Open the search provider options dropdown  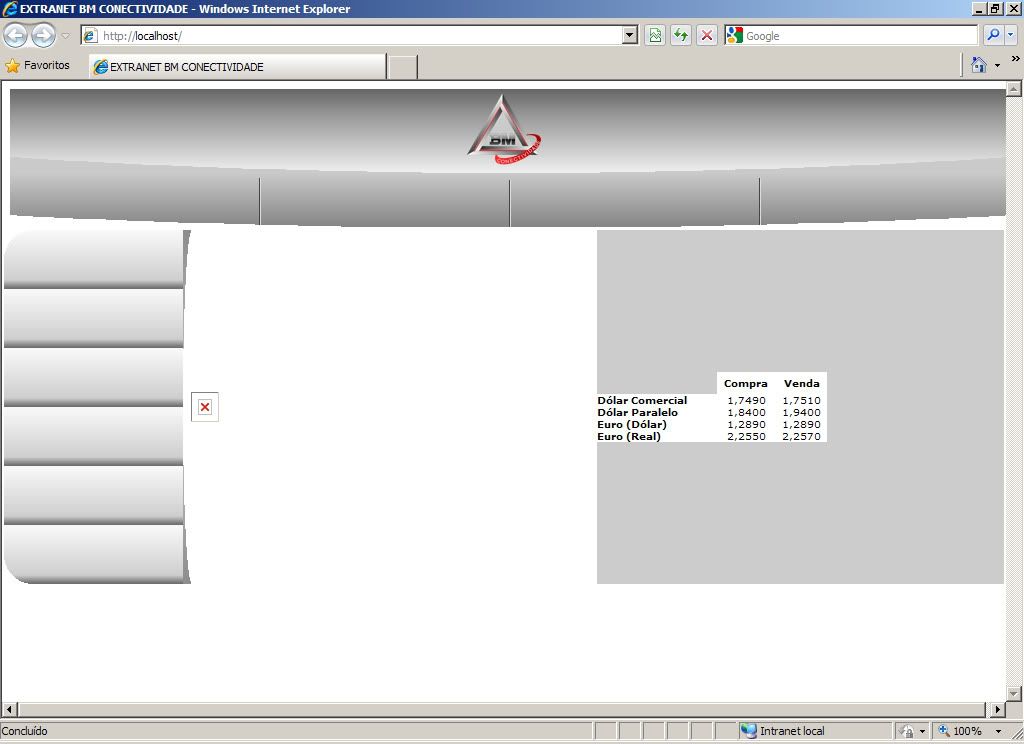tap(1011, 36)
